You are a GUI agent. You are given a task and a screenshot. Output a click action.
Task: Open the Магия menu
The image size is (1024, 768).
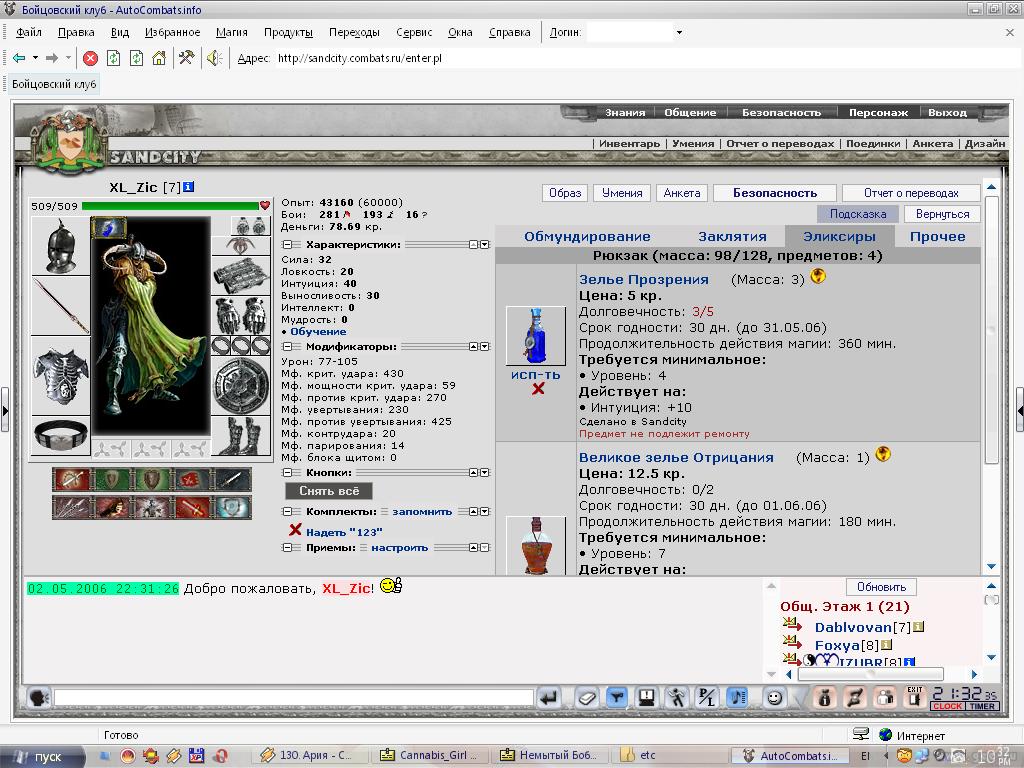tap(231, 32)
